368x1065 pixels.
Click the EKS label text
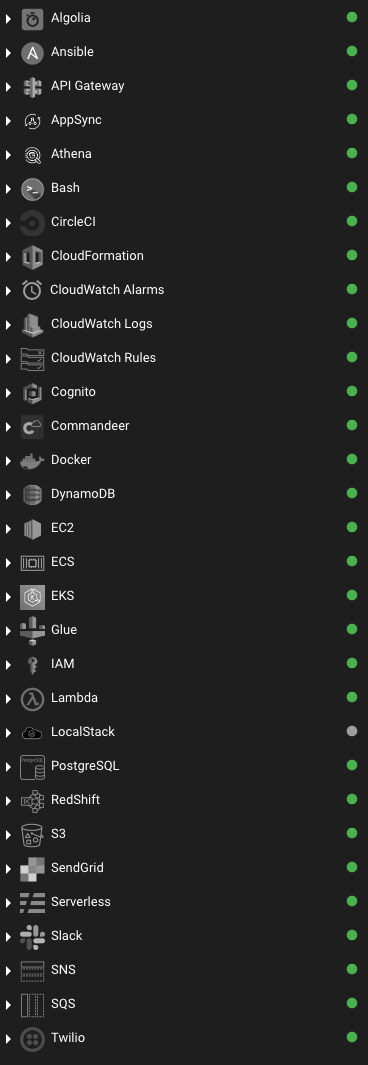tap(62, 596)
